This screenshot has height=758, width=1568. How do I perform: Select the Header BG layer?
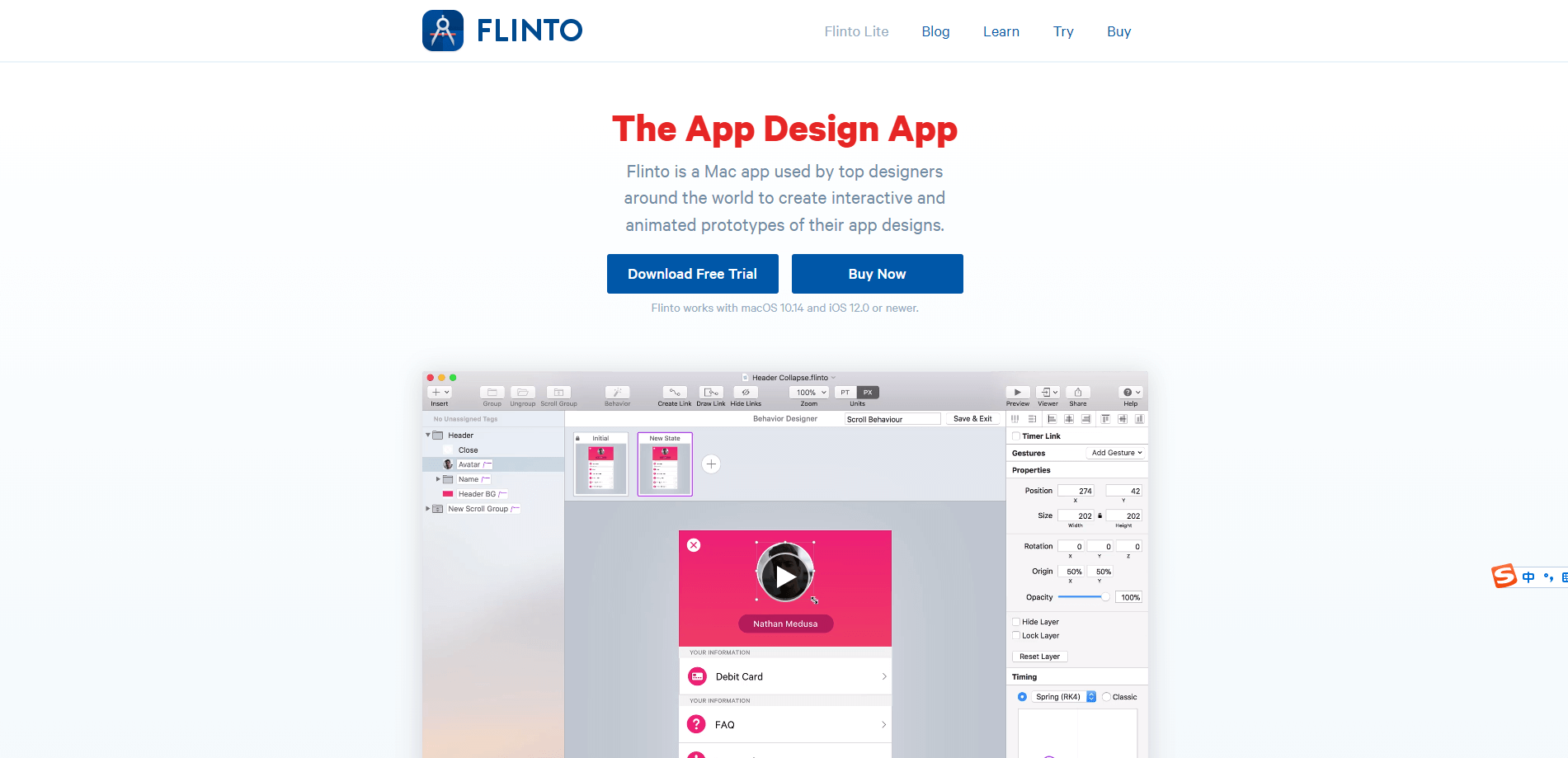pyautogui.click(x=493, y=494)
